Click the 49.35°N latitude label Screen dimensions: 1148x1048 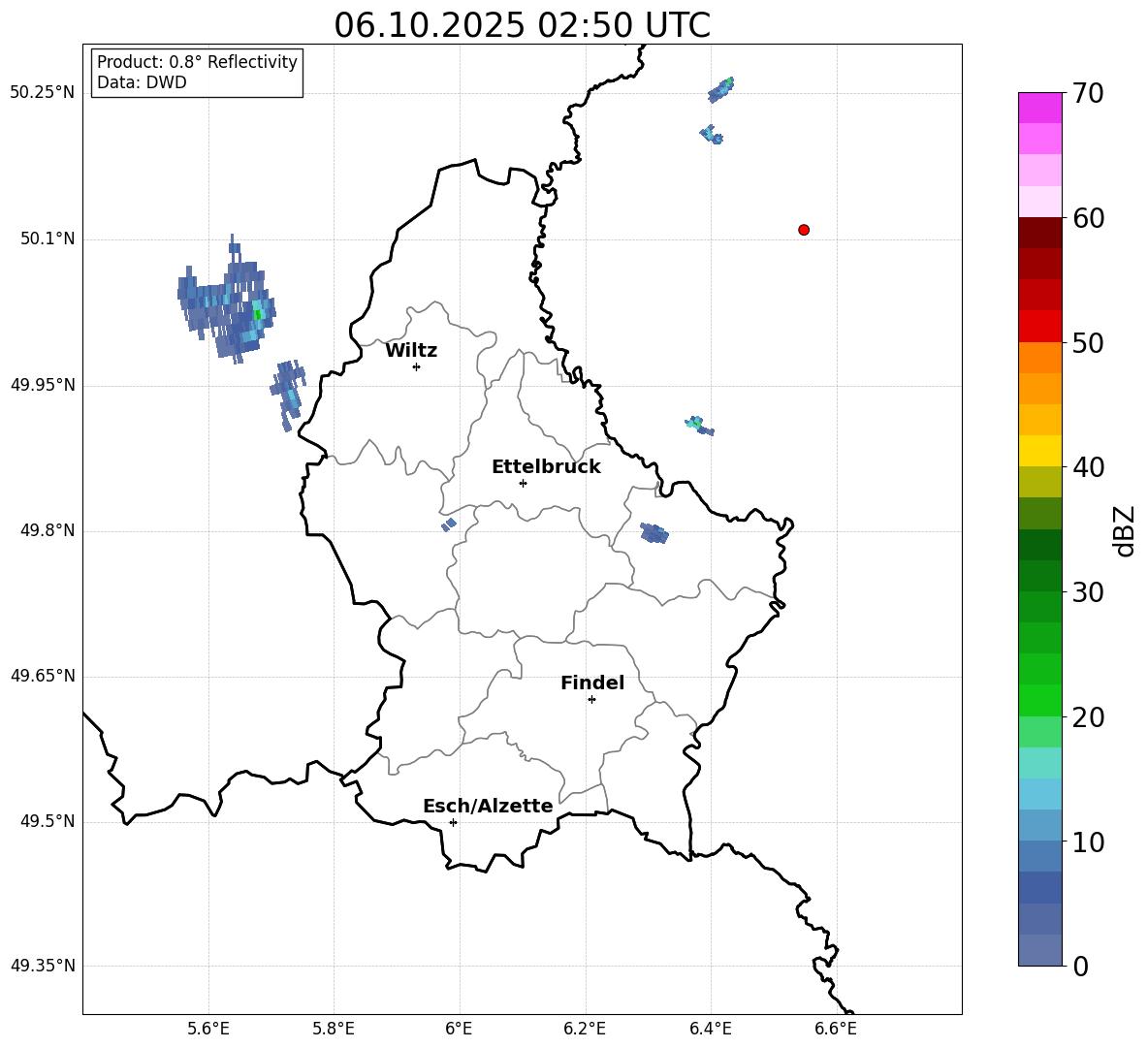42,966
